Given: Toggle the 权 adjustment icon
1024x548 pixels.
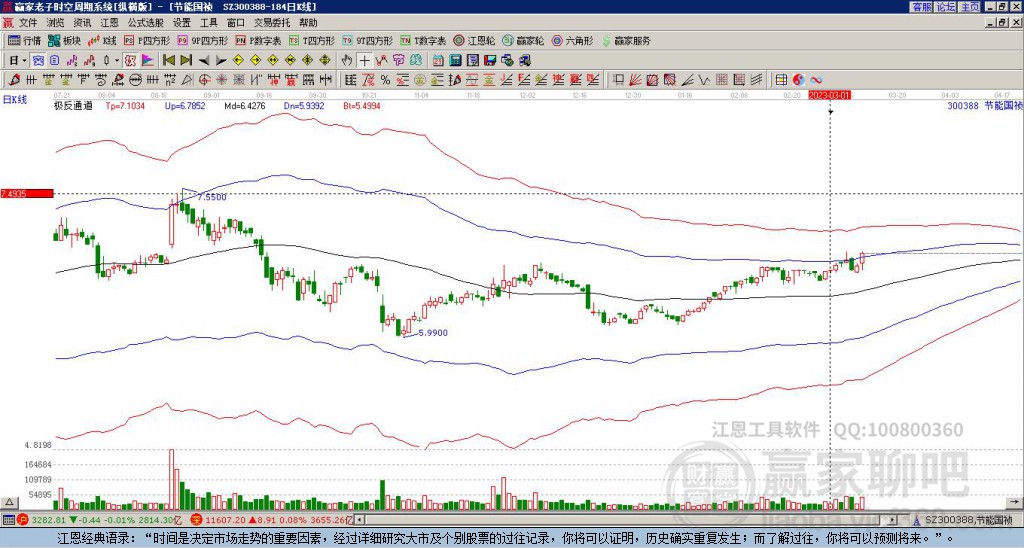Looking at the screenshot, I should click(x=129, y=61).
